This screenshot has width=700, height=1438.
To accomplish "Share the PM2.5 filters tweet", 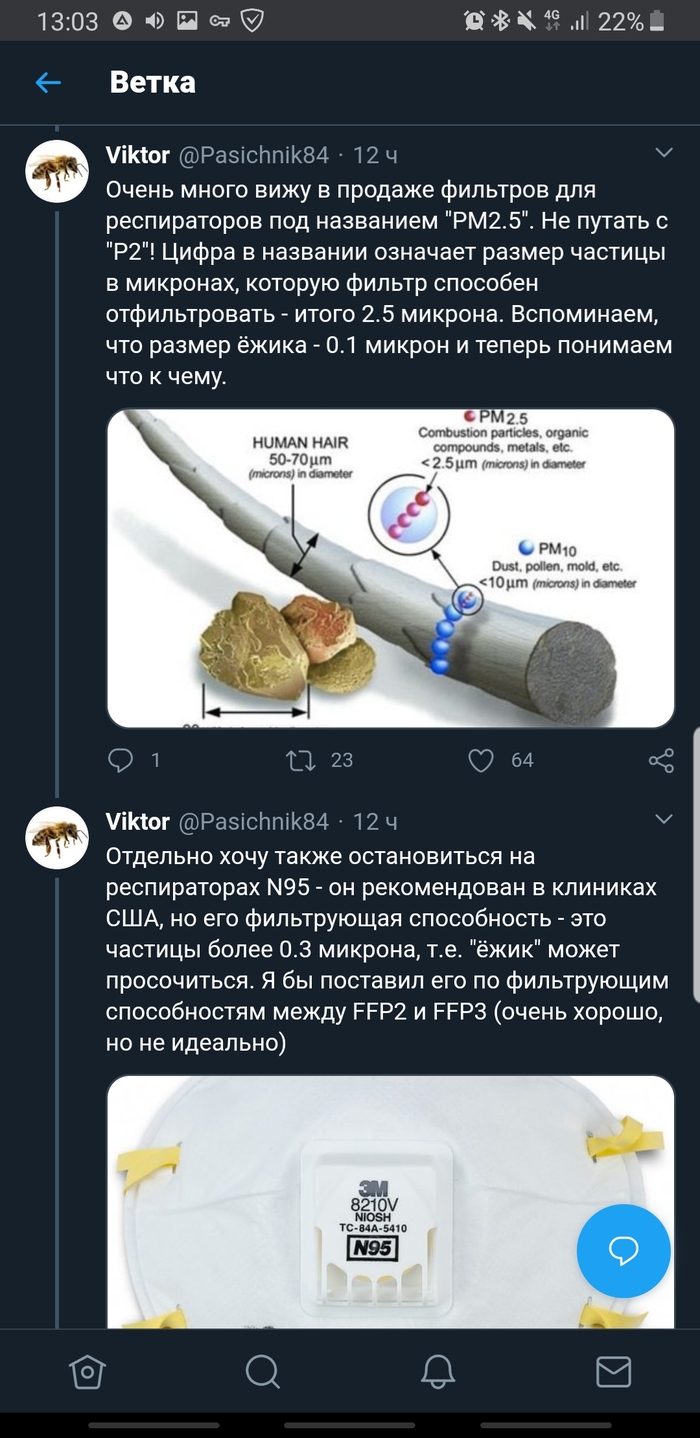I will [661, 760].
